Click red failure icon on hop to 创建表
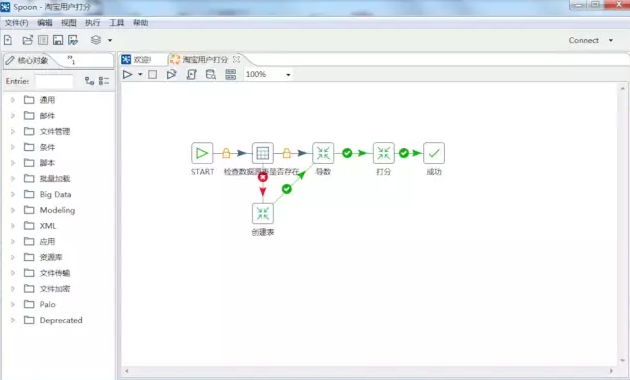Viewport: 630px width, 380px height. (263, 177)
